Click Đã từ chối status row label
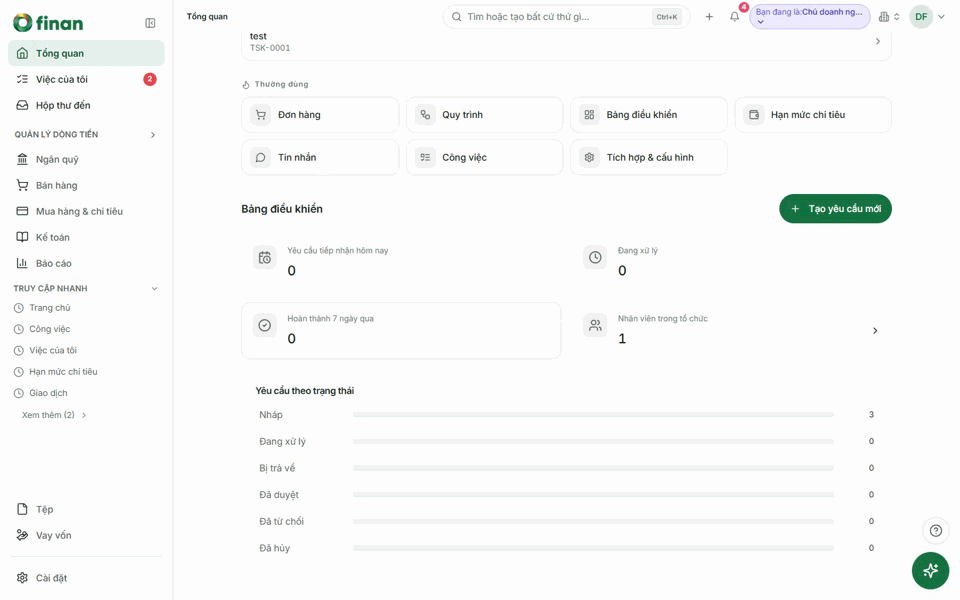The height and width of the screenshot is (600, 960). [x=281, y=522]
